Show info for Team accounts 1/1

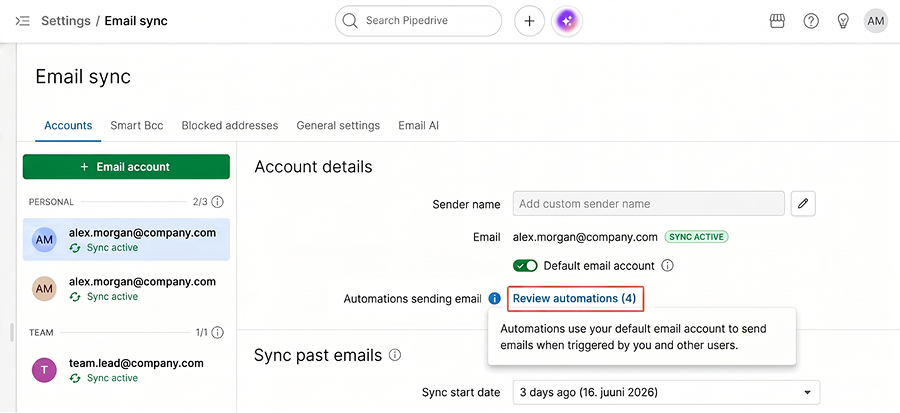(217, 332)
